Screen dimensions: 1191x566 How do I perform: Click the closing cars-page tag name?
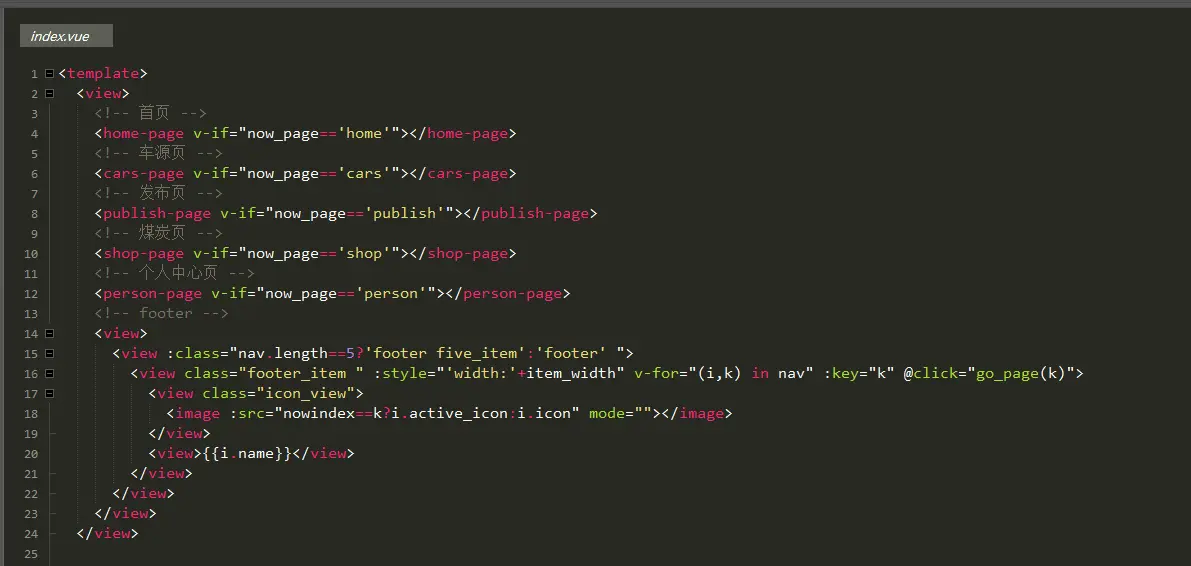click(x=467, y=174)
